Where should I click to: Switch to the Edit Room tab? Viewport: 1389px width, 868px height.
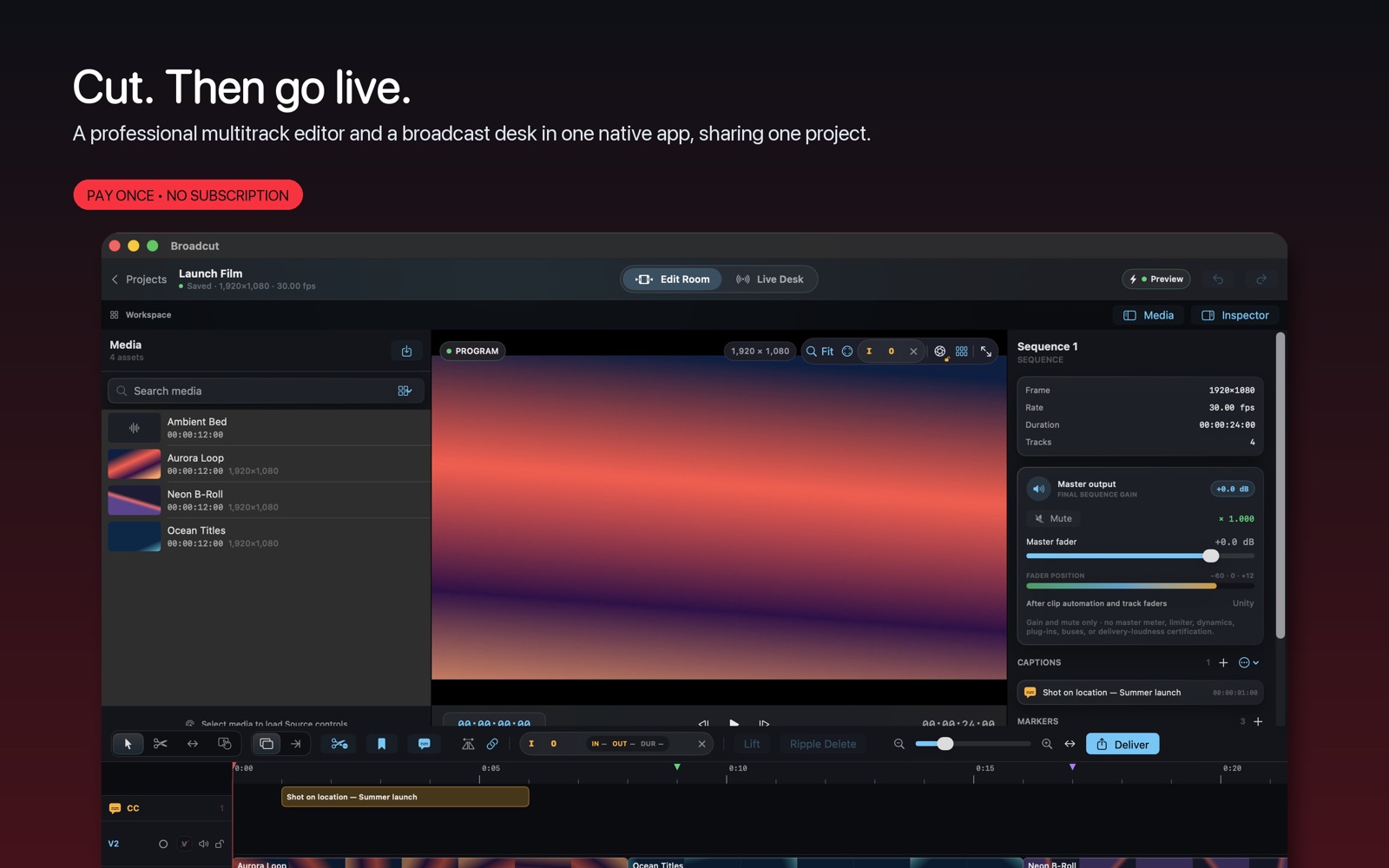pyautogui.click(x=673, y=279)
